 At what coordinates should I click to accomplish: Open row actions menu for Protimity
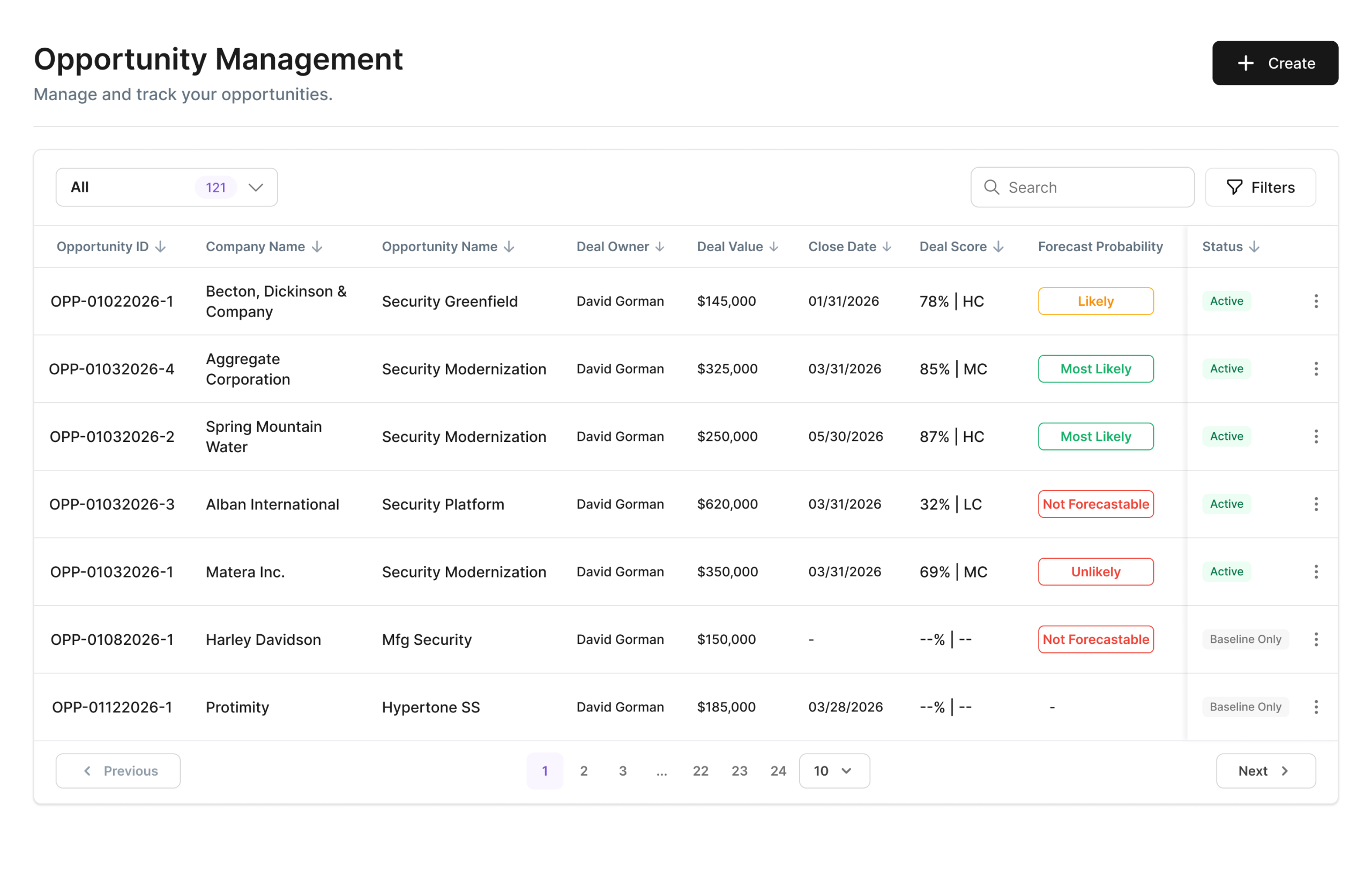point(1316,707)
